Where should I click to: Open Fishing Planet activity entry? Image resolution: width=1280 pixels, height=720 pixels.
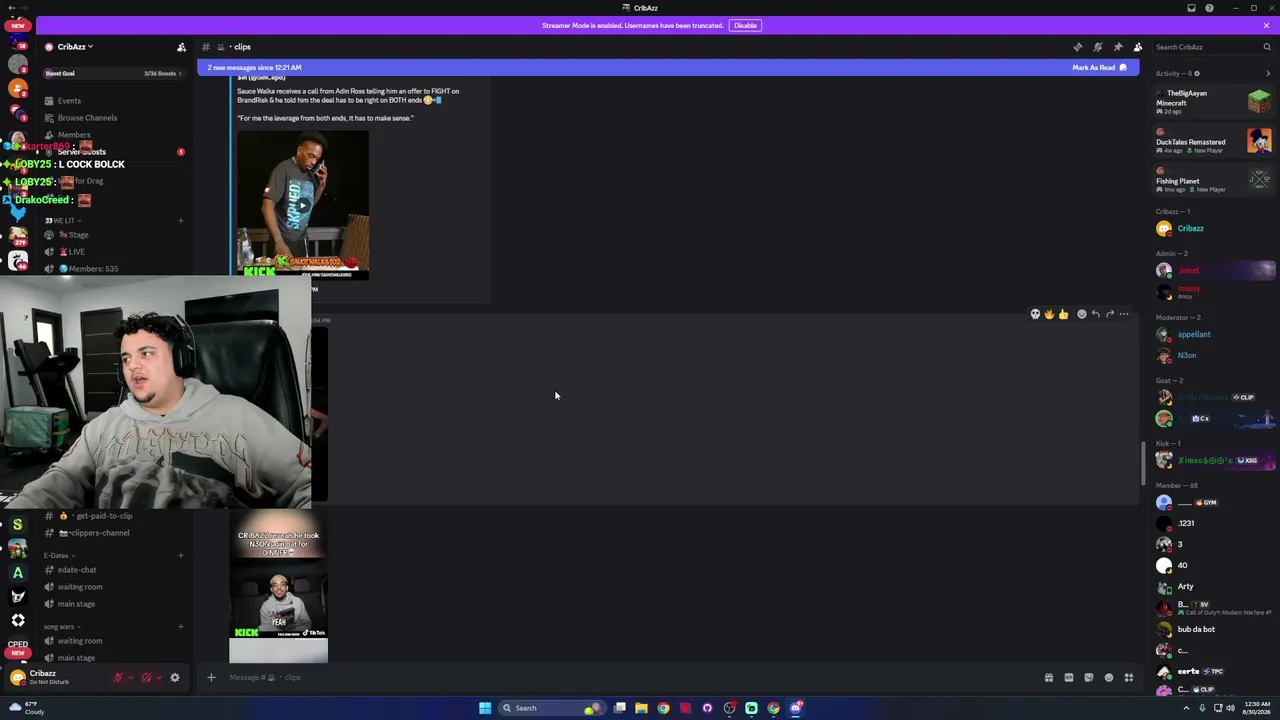point(1214,180)
